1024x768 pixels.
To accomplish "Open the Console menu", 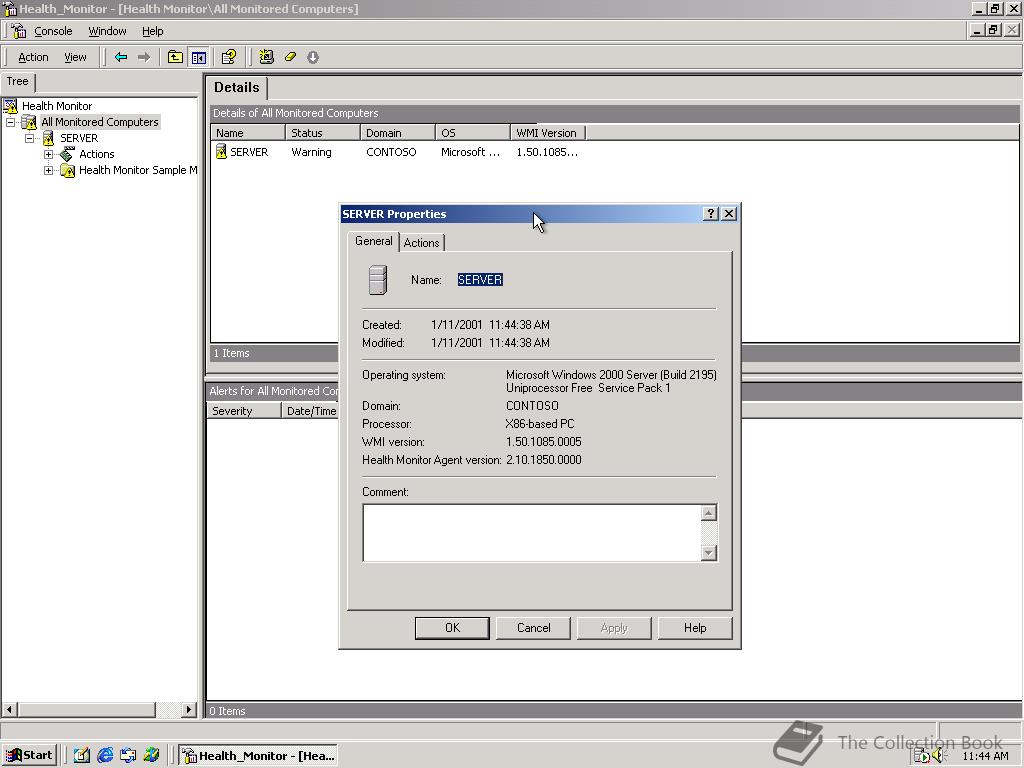I will coord(53,31).
